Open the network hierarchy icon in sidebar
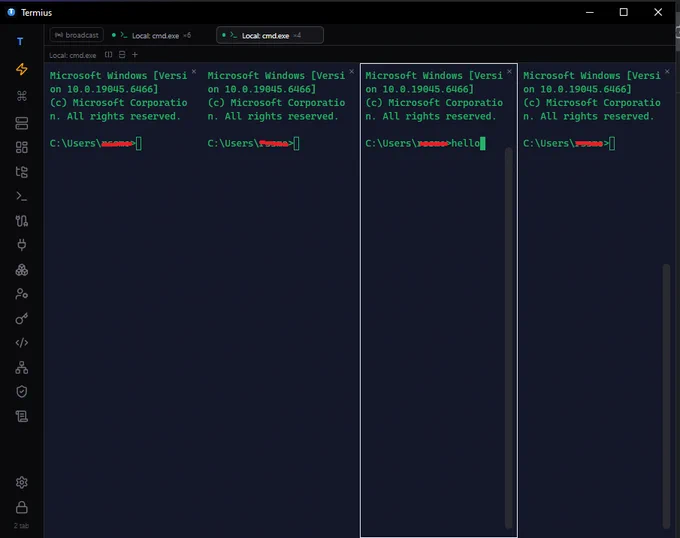Screen dimensions: 680x538 point(22,368)
